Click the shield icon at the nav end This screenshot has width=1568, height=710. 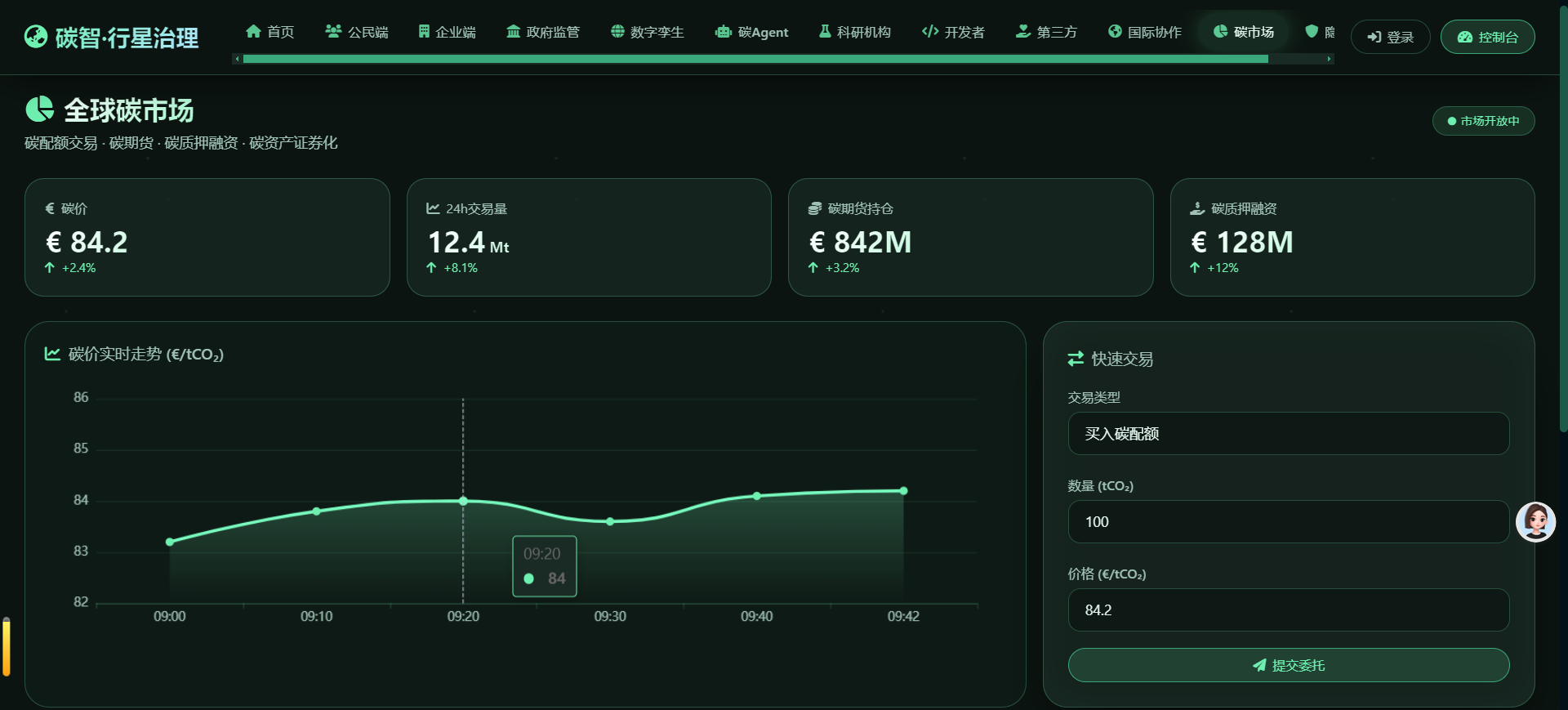(1312, 31)
